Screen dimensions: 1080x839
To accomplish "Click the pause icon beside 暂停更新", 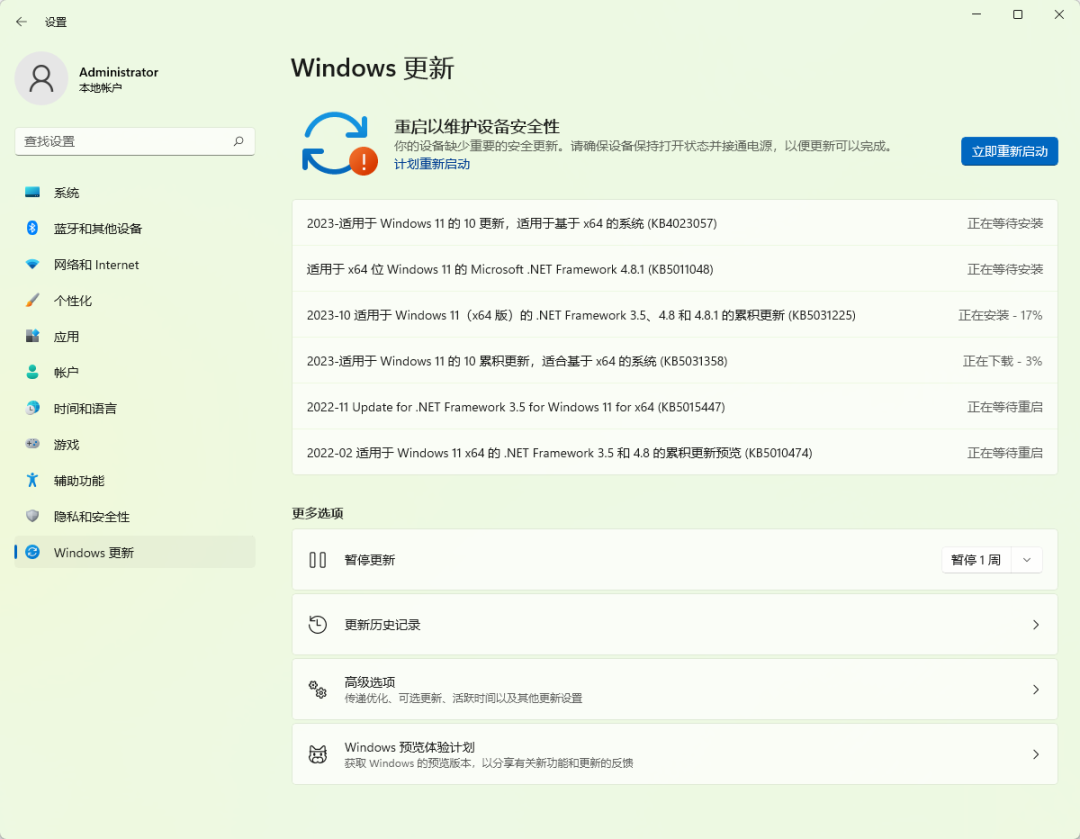I will [318, 560].
